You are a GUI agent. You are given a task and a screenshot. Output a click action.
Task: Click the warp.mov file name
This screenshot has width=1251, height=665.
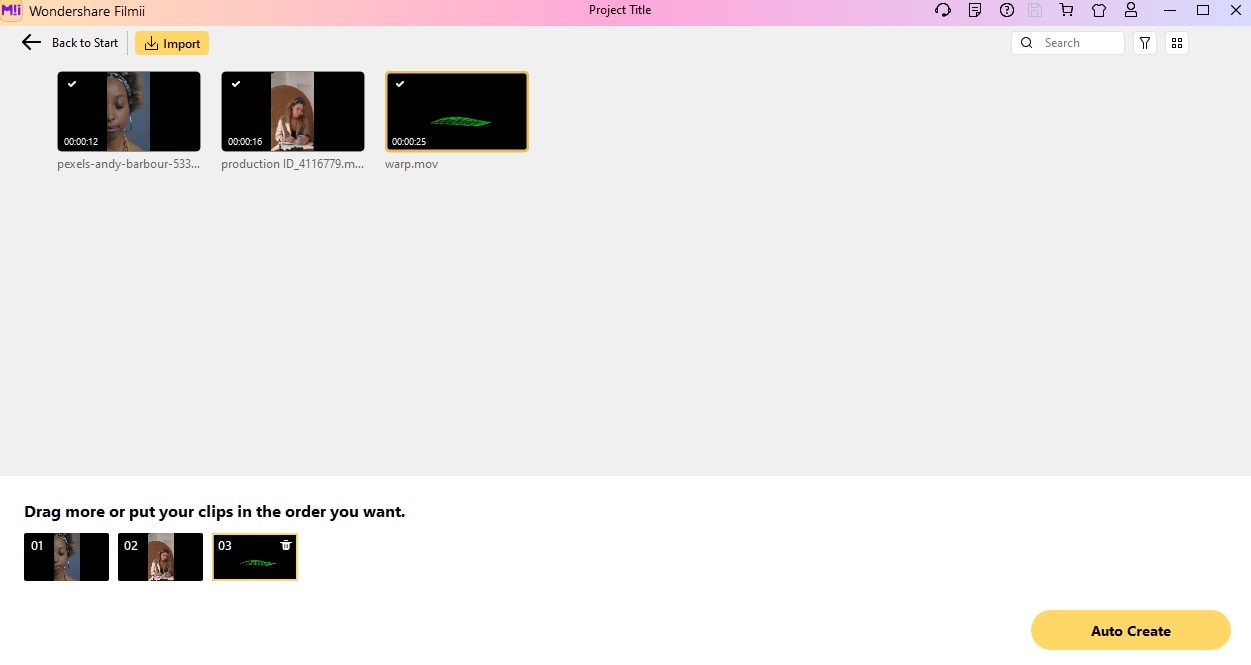[411, 164]
